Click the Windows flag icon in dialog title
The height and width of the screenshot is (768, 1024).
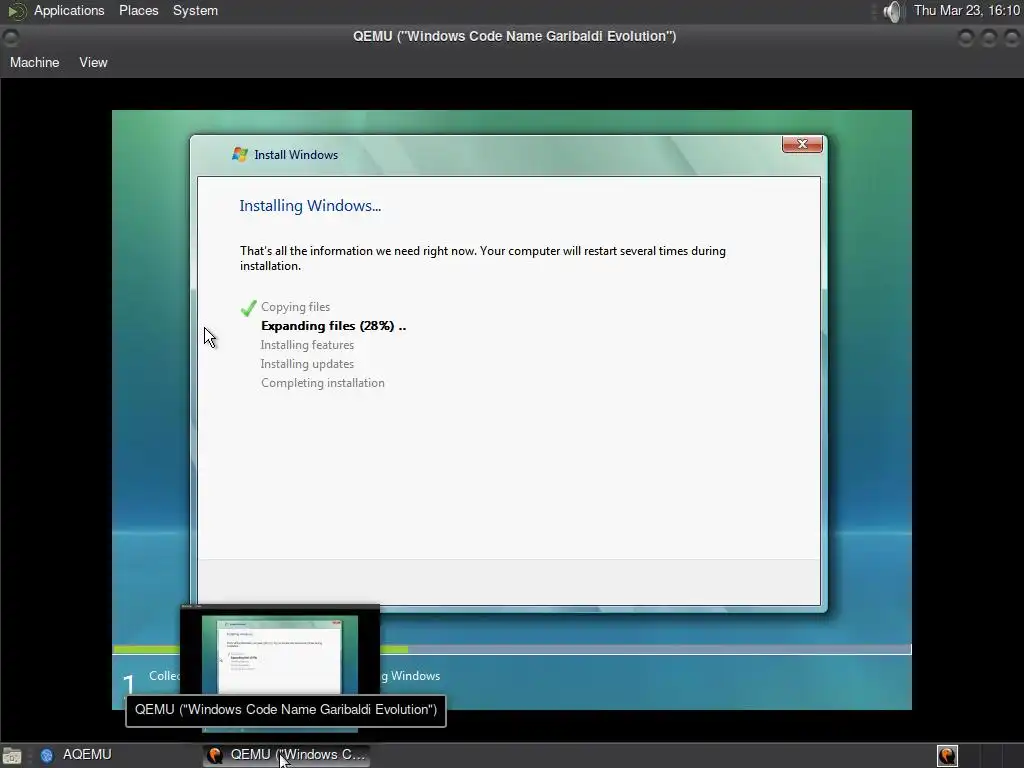point(240,155)
